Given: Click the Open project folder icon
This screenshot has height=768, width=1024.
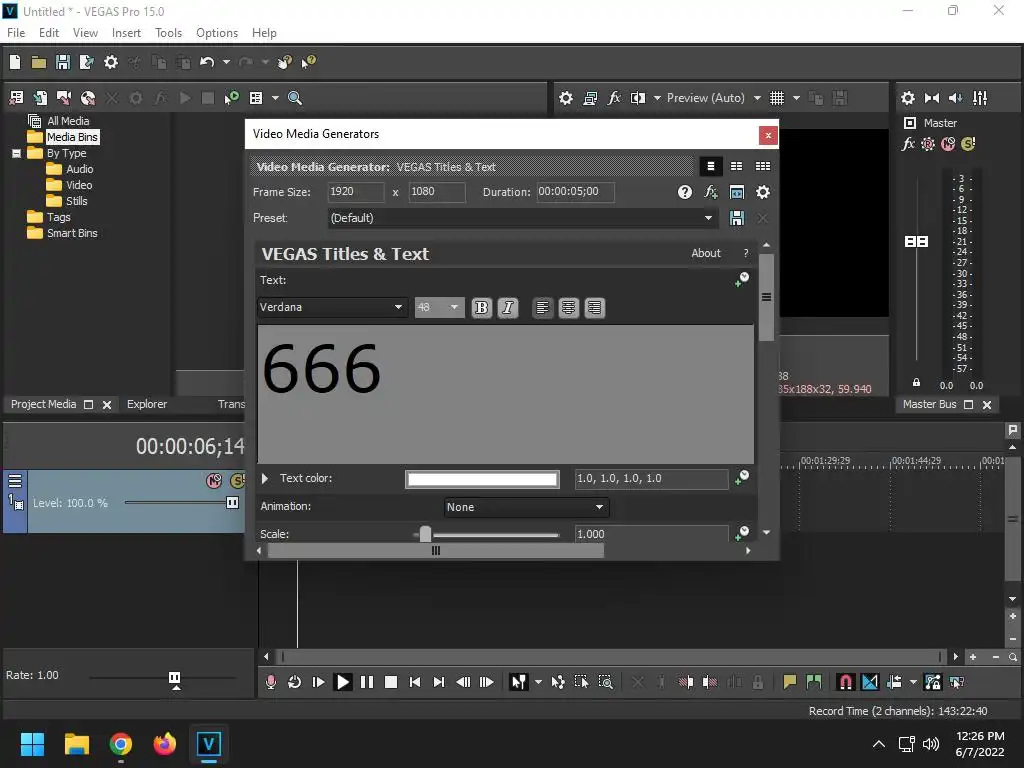Looking at the screenshot, I should (x=39, y=62).
